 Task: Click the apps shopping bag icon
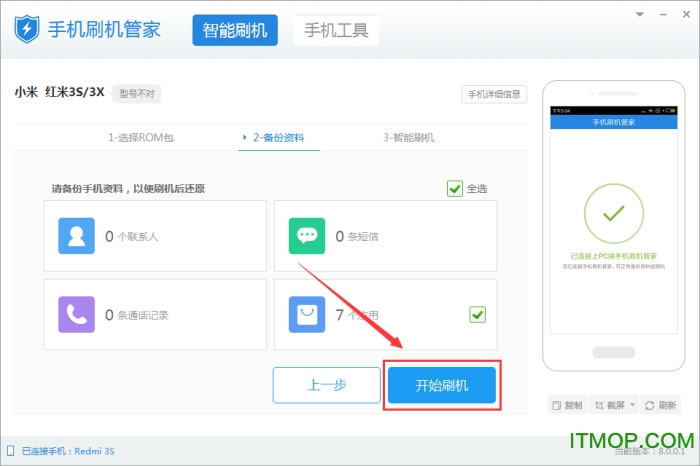coord(307,314)
